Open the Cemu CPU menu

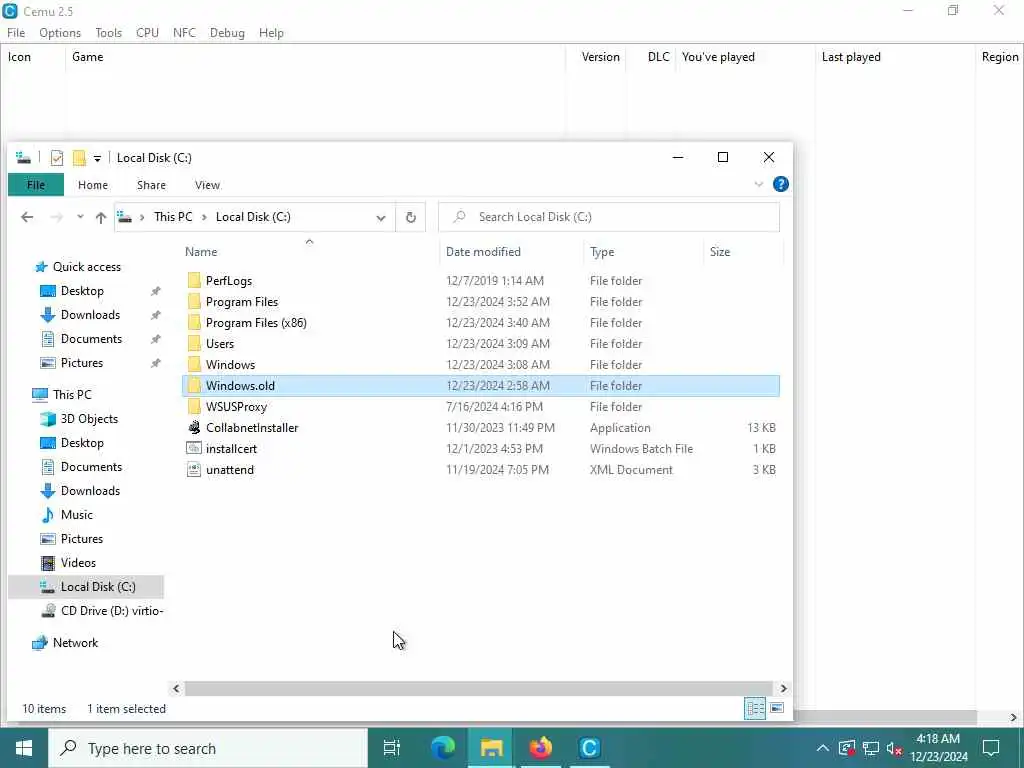[x=148, y=33]
